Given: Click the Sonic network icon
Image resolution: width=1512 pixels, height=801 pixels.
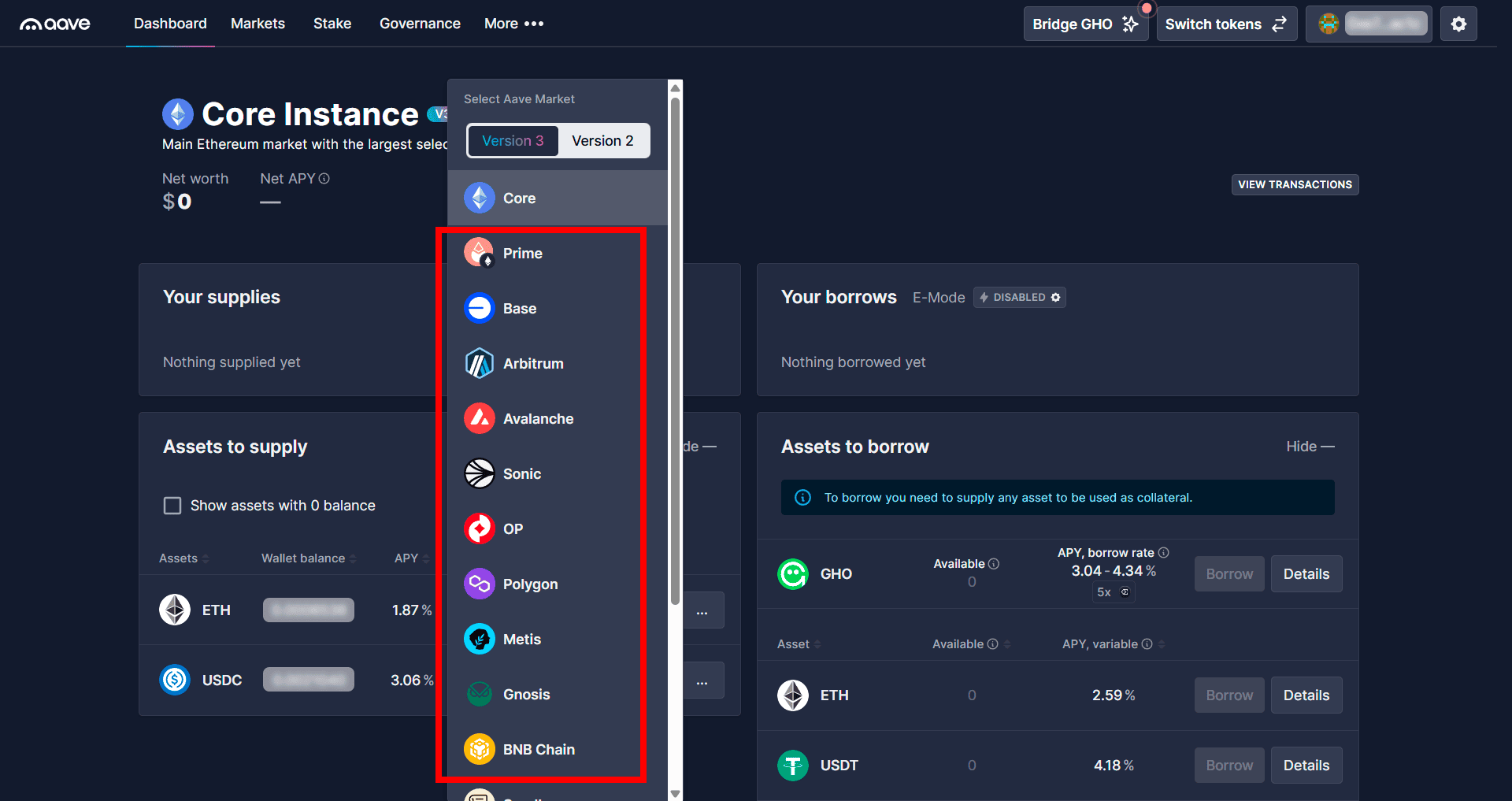Looking at the screenshot, I should click(x=480, y=474).
